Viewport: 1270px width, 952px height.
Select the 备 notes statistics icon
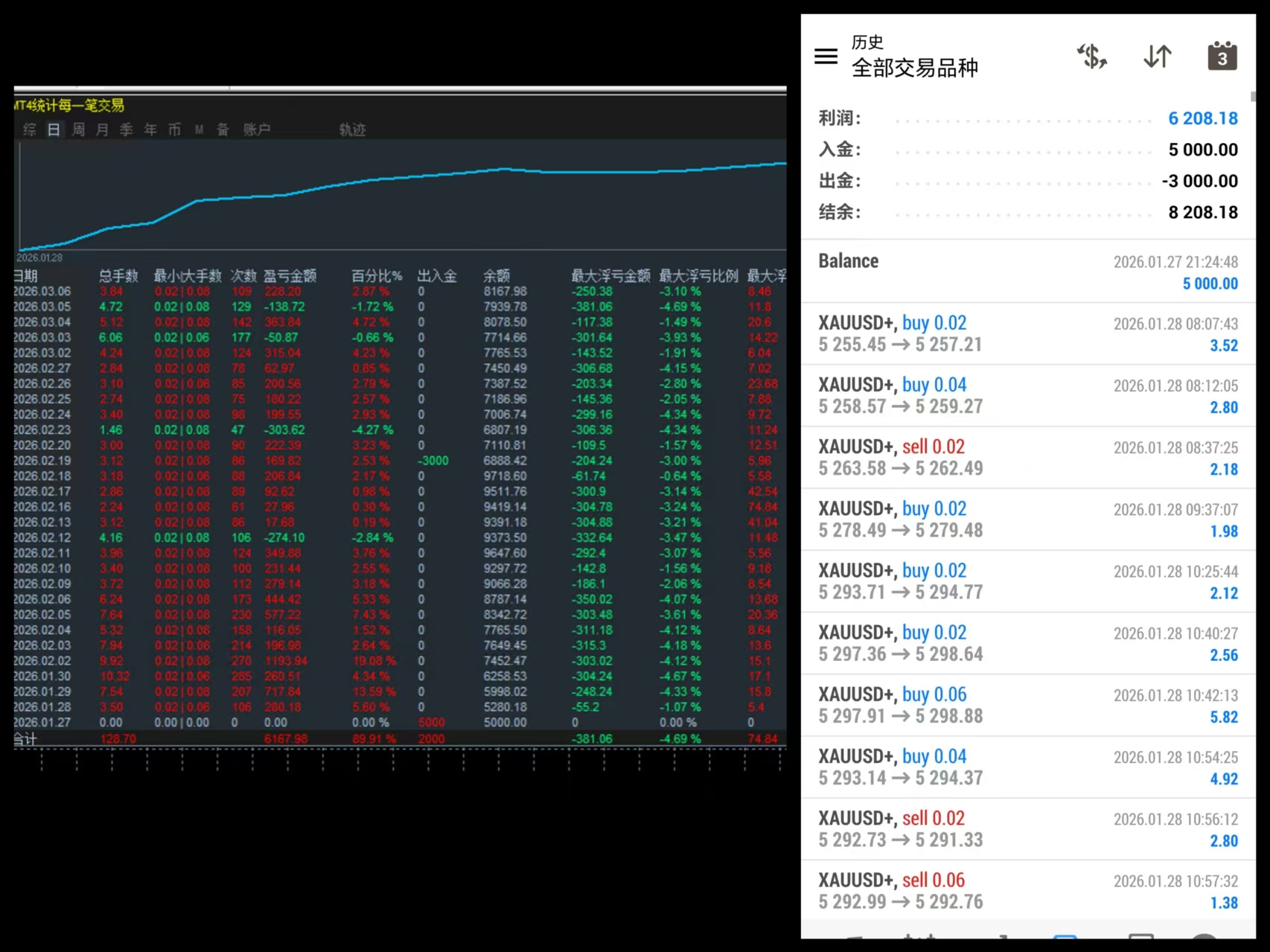pyautogui.click(x=222, y=129)
